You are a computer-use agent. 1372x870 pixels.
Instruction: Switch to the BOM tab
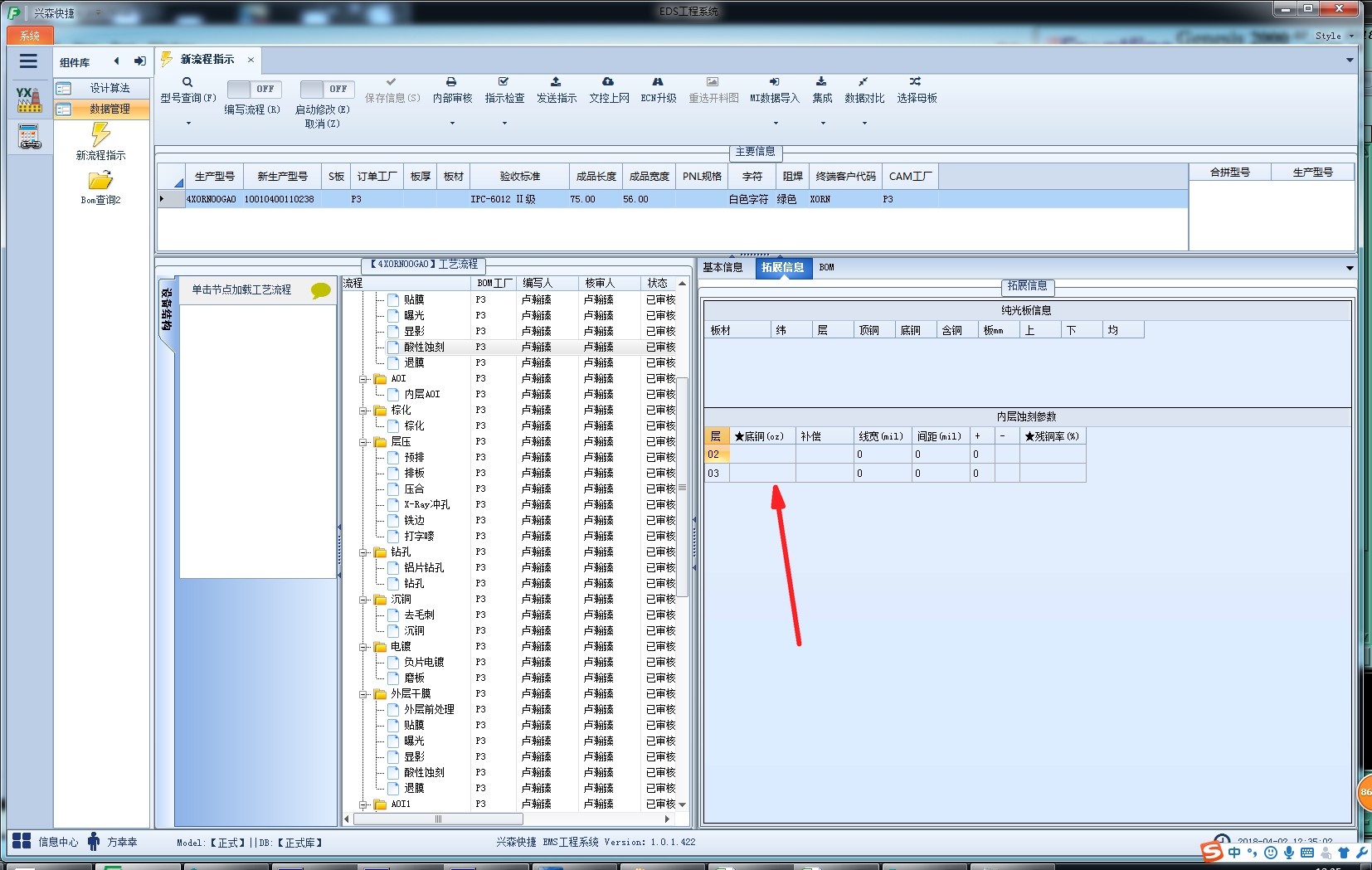(x=826, y=267)
